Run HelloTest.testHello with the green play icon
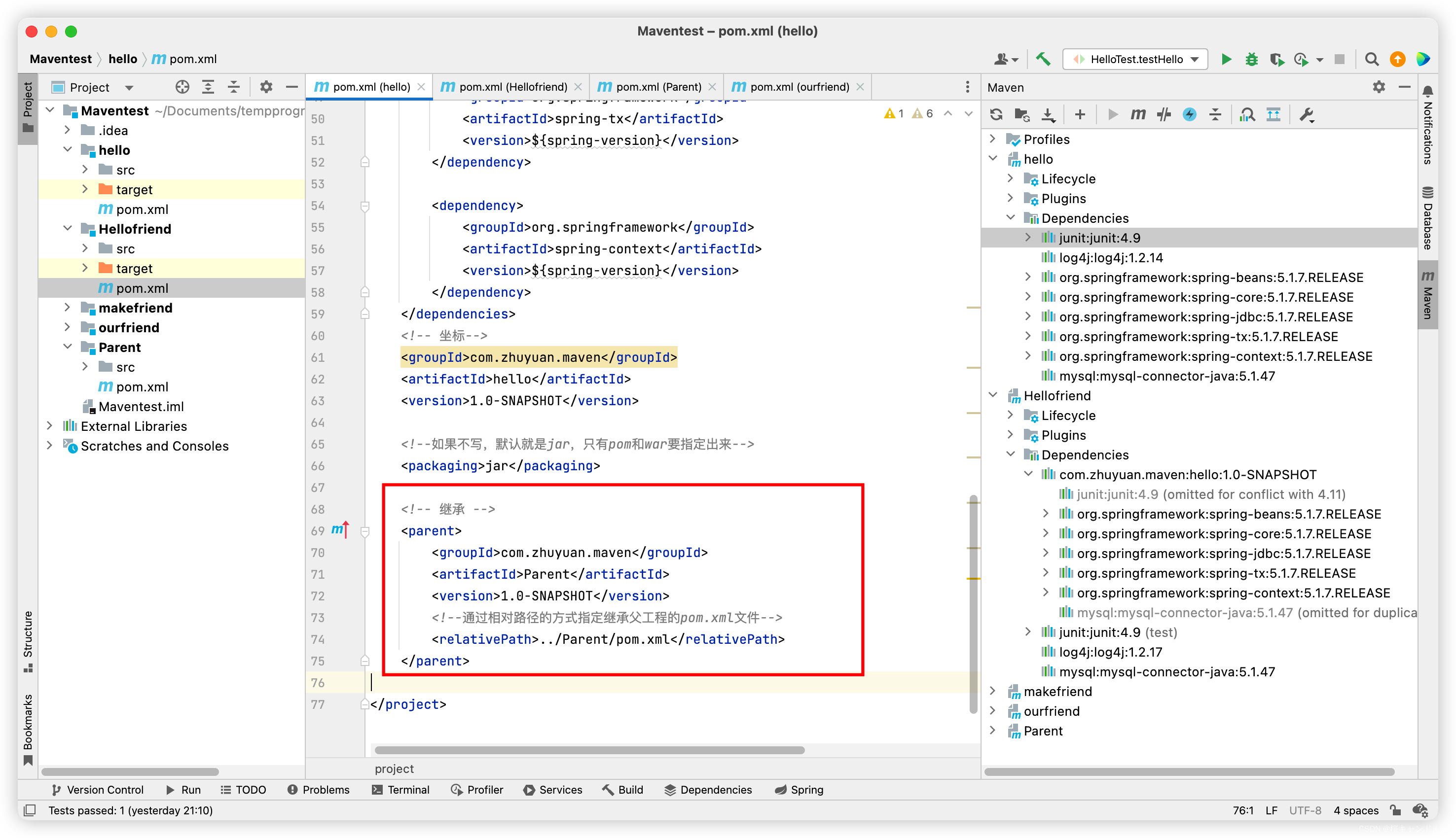Image resolution: width=1456 pixels, height=838 pixels. (1226, 59)
